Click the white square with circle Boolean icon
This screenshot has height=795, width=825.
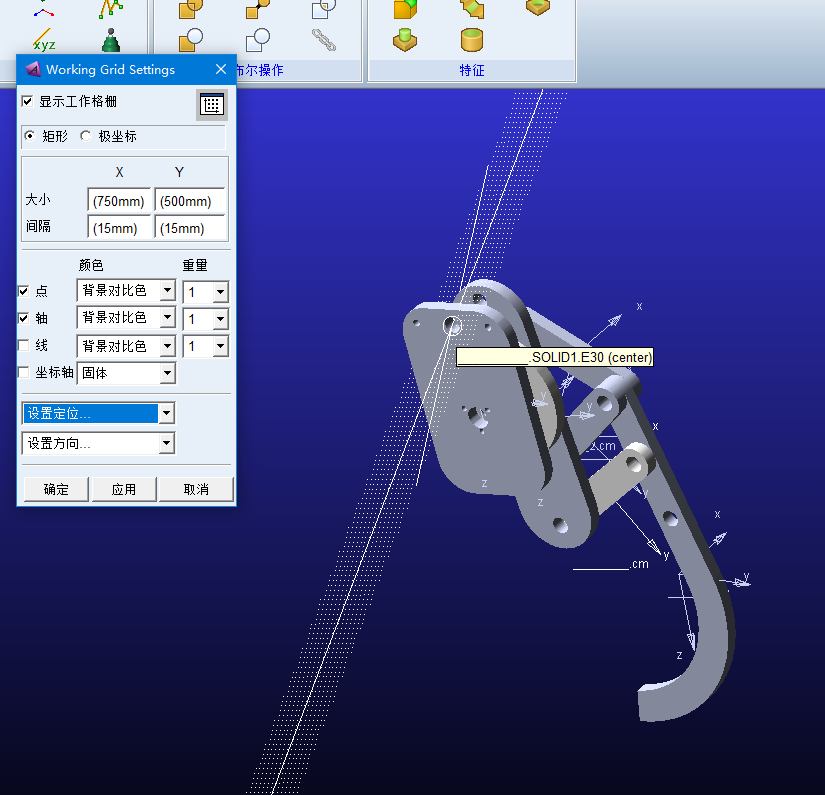(258, 40)
